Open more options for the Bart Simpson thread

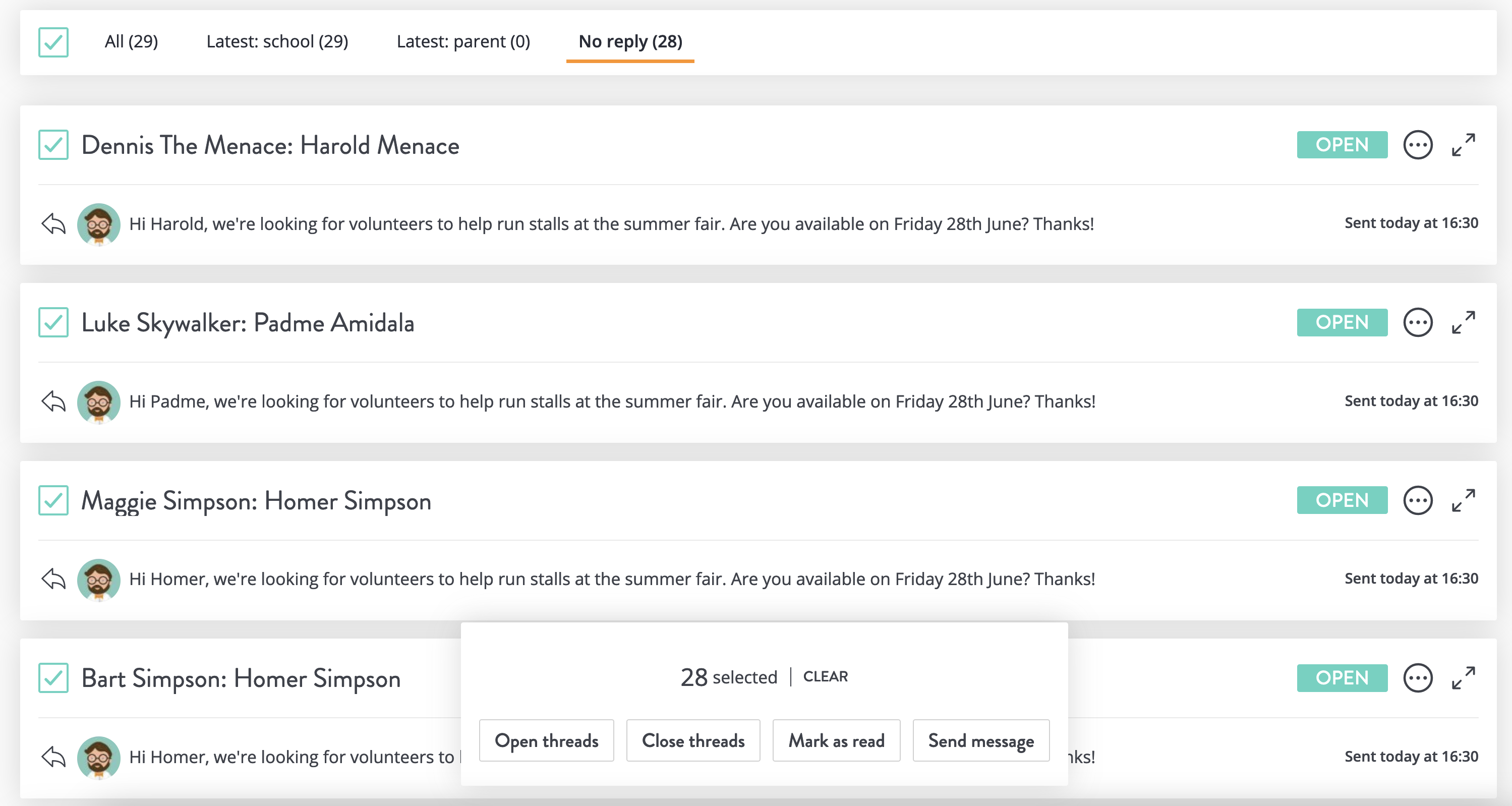click(1418, 678)
